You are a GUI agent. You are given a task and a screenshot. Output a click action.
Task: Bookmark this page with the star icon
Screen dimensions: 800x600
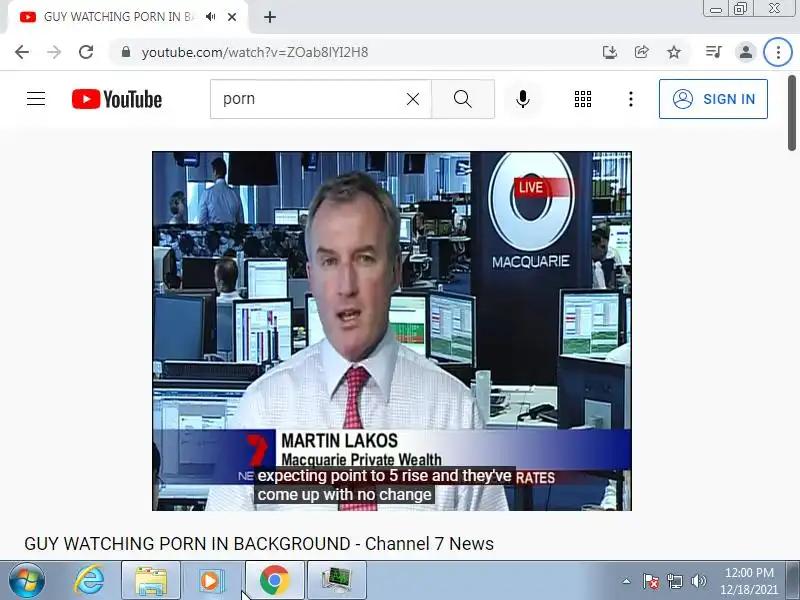coord(674,52)
